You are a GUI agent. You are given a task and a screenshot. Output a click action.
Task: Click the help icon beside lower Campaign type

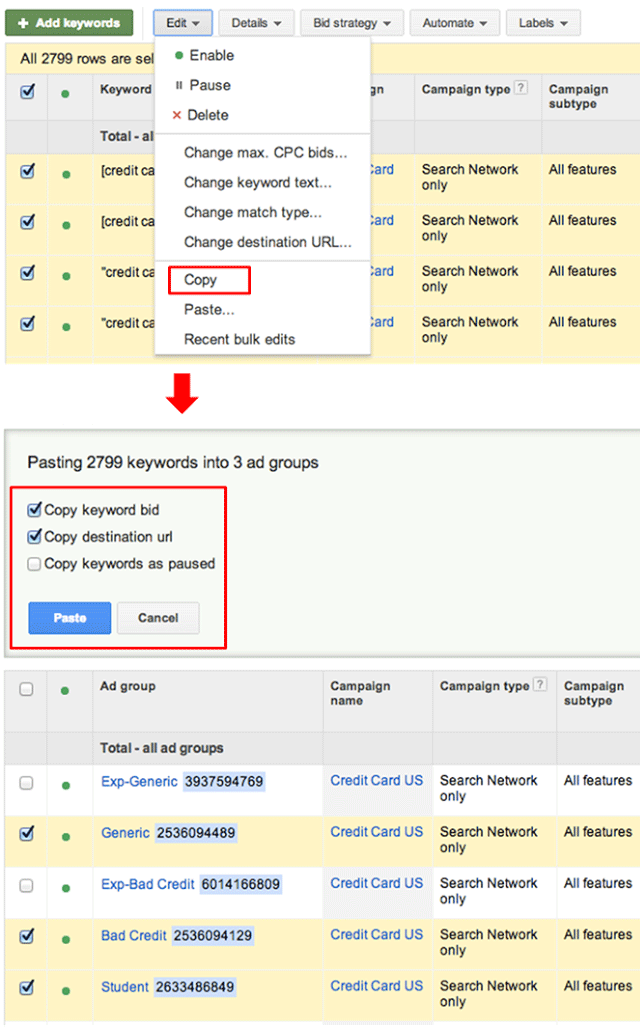pyautogui.click(x=540, y=685)
